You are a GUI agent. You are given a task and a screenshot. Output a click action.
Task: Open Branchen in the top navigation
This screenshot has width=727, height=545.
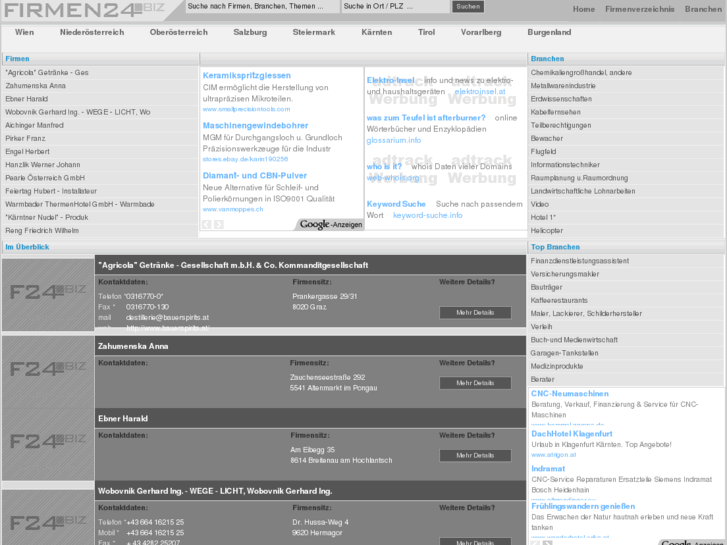(x=703, y=9)
